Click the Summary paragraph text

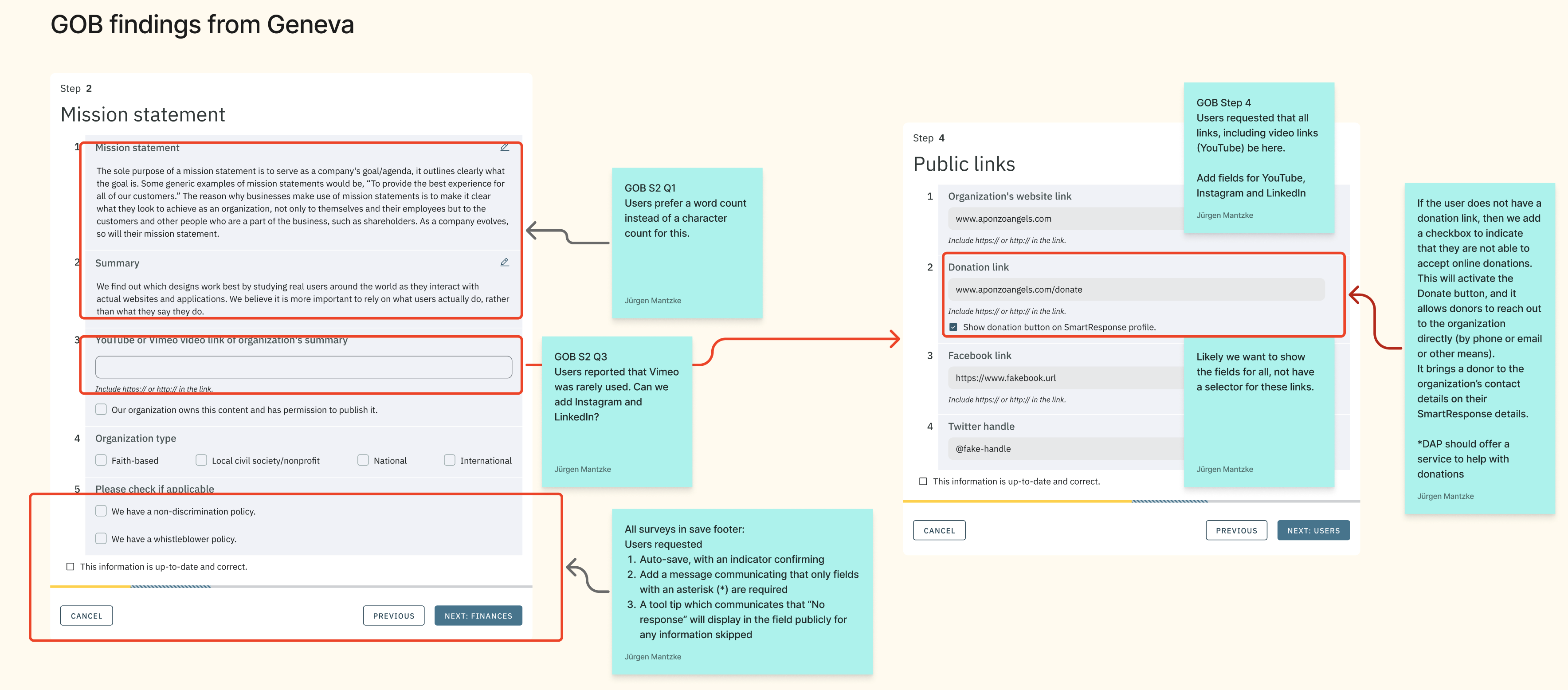pos(302,299)
